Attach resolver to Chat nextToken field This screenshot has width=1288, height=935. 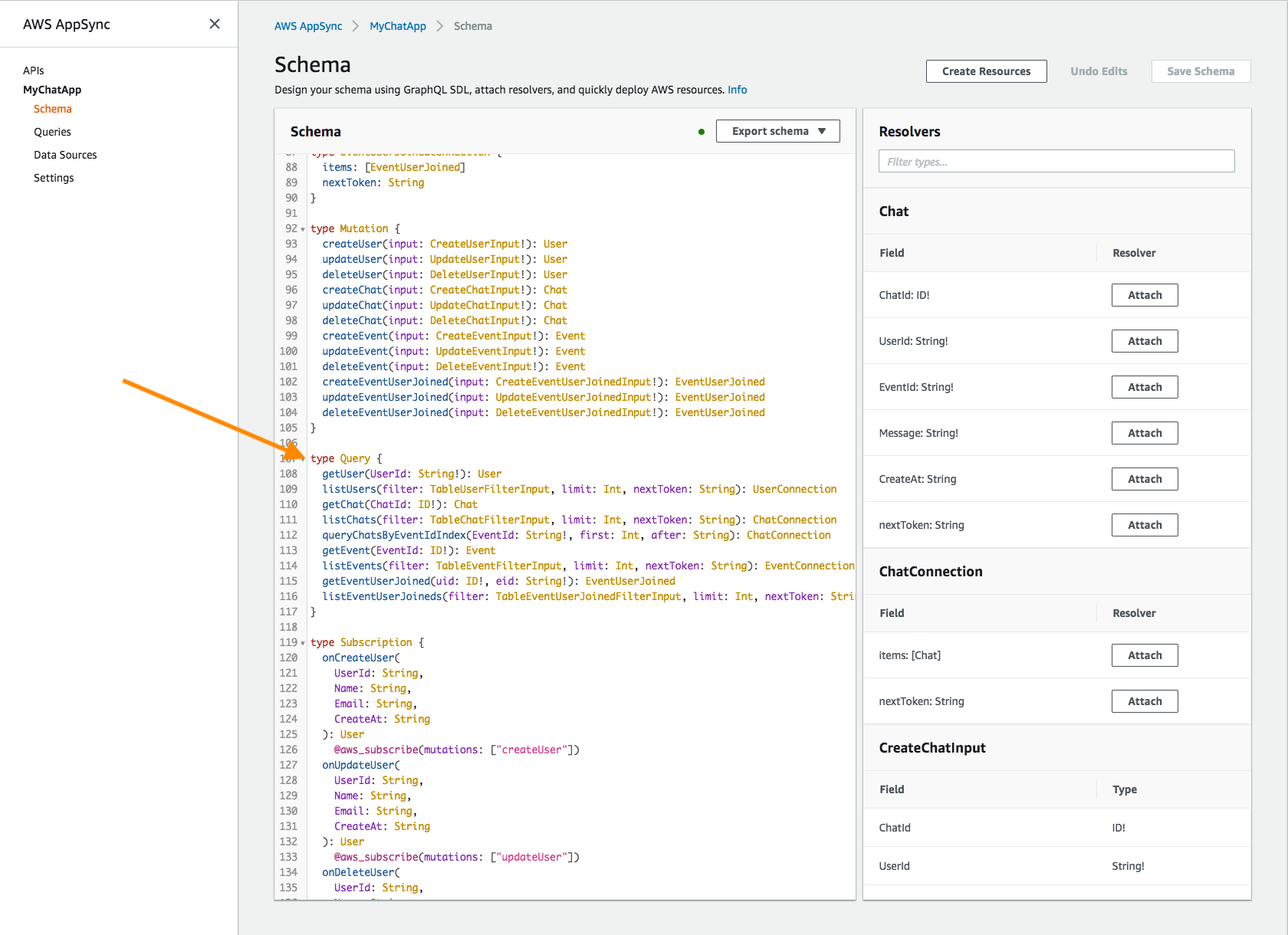tap(1145, 525)
